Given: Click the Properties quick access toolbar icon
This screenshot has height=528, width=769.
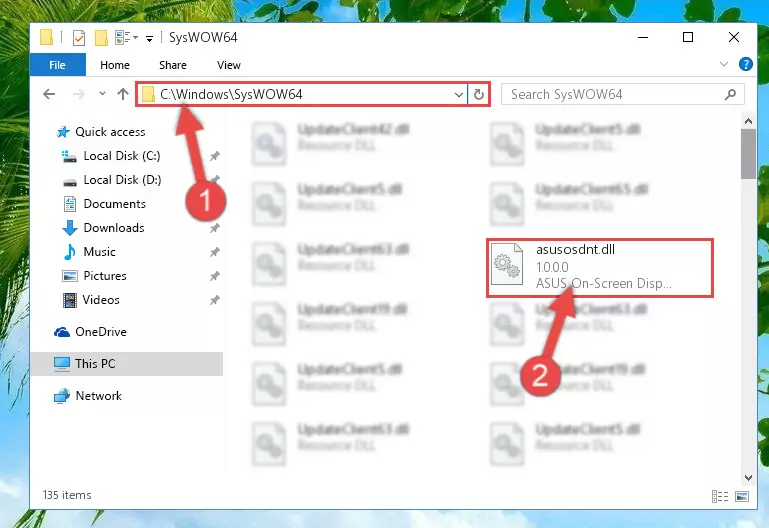Looking at the screenshot, I should coord(78,37).
